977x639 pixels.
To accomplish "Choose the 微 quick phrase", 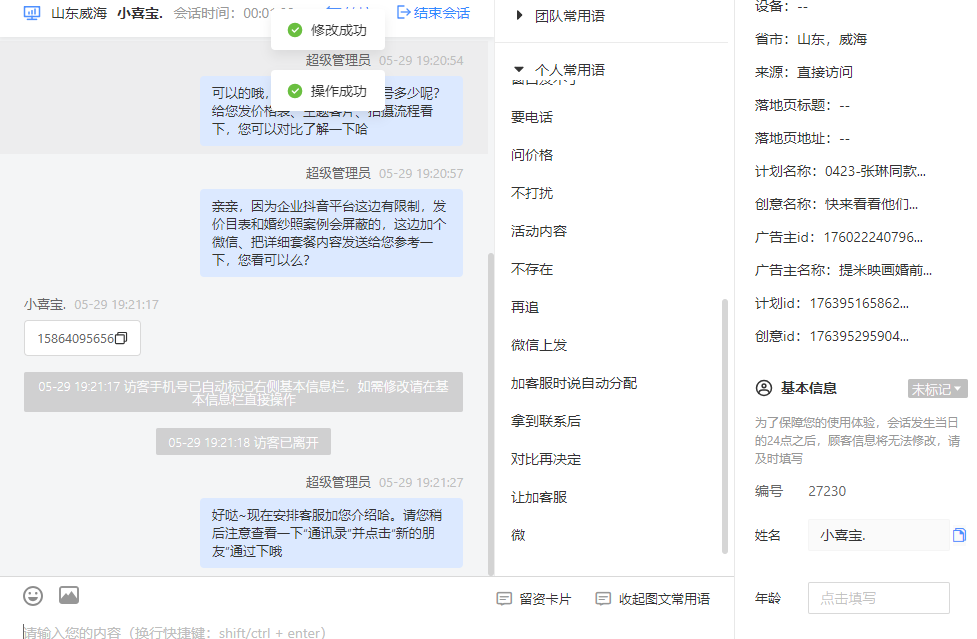I will [518, 535].
